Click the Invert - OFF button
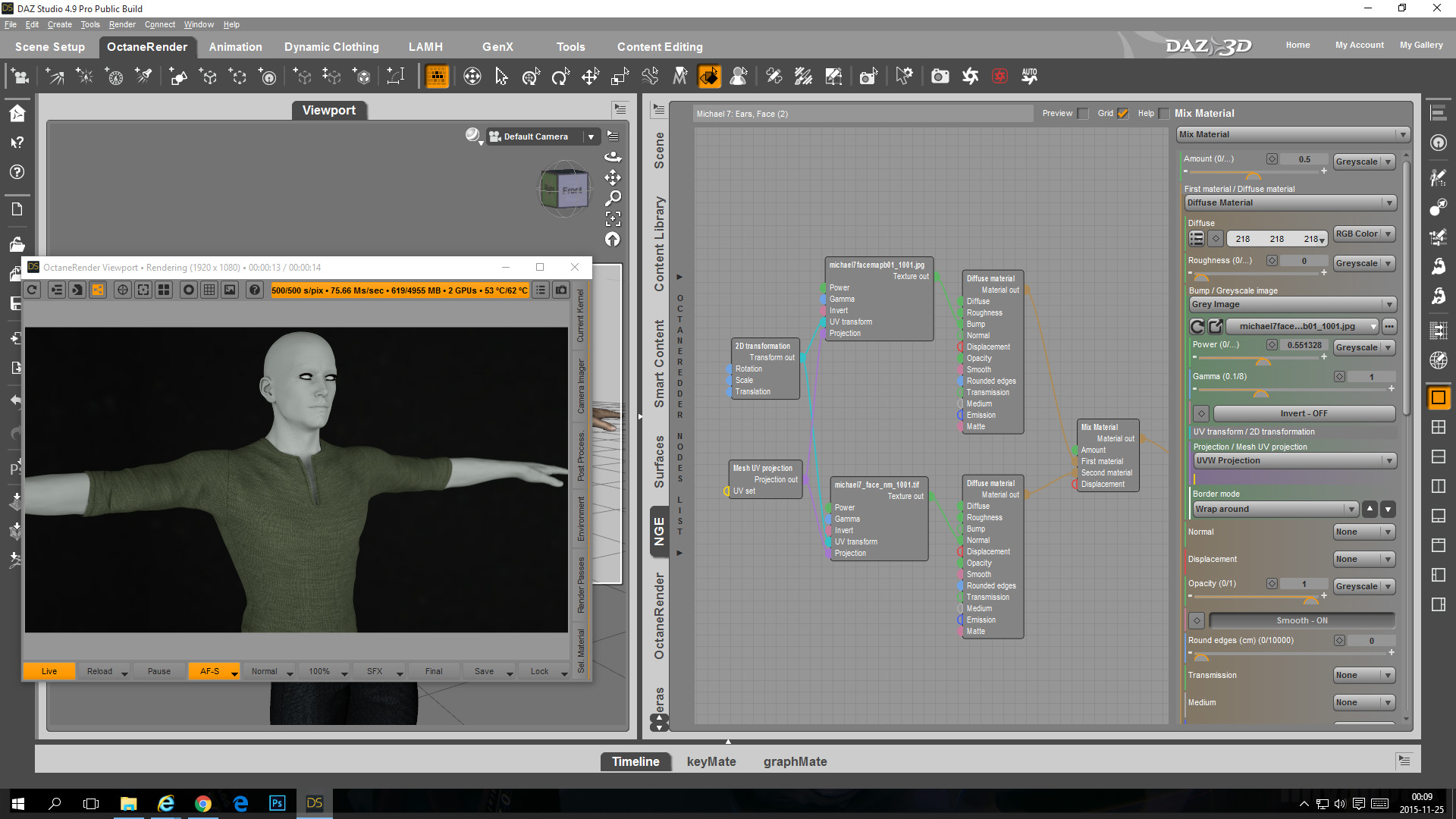The image size is (1456, 819). click(x=1304, y=413)
